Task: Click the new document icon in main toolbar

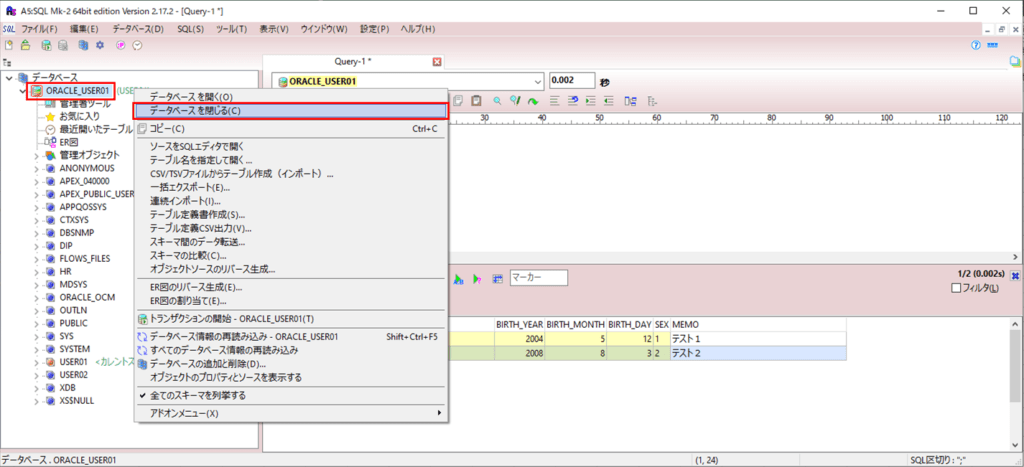Action: [10, 45]
